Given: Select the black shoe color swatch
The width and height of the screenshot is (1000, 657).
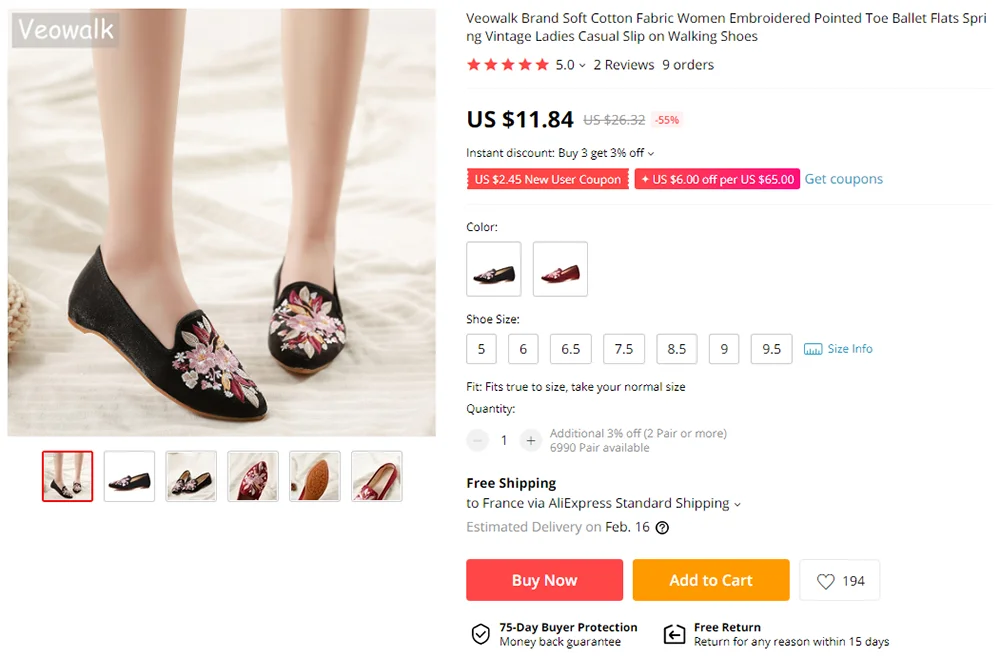Looking at the screenshot, I should [494, 269].
